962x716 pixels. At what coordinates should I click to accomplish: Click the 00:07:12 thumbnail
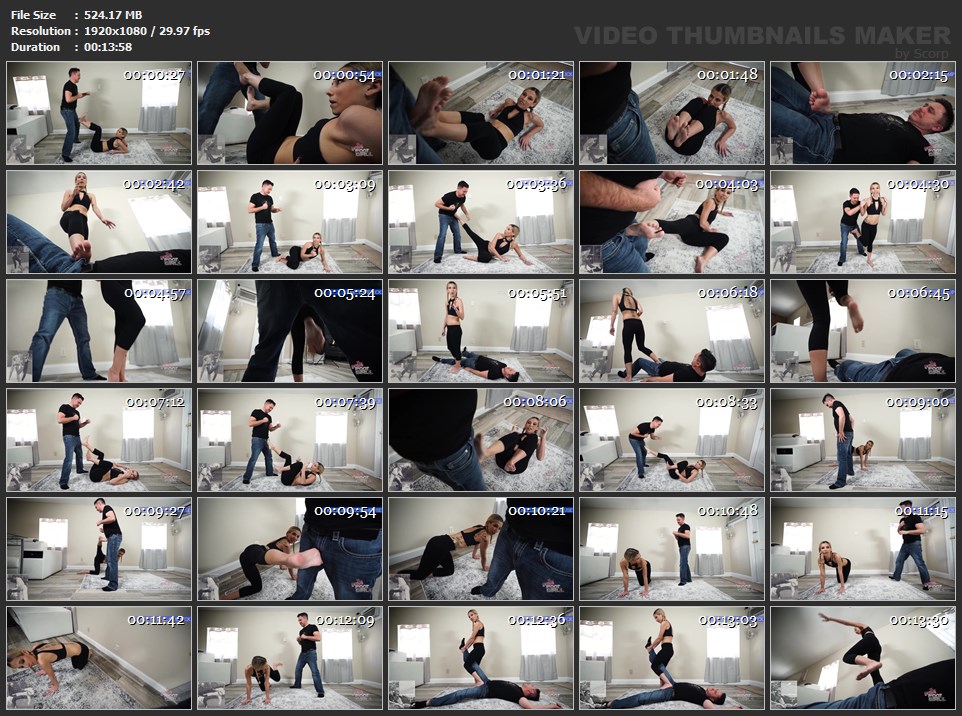pyautogui.click(x=99, y=440)
